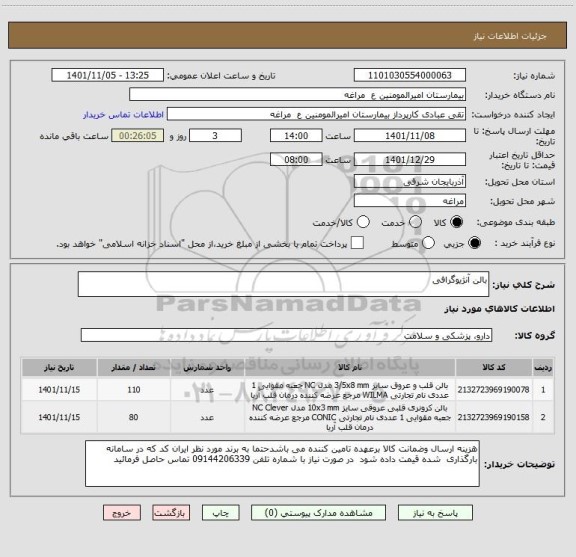Click the تعداد / مقدار column header
The width and height of the screenshot is (576, 557).
(134, 367)
